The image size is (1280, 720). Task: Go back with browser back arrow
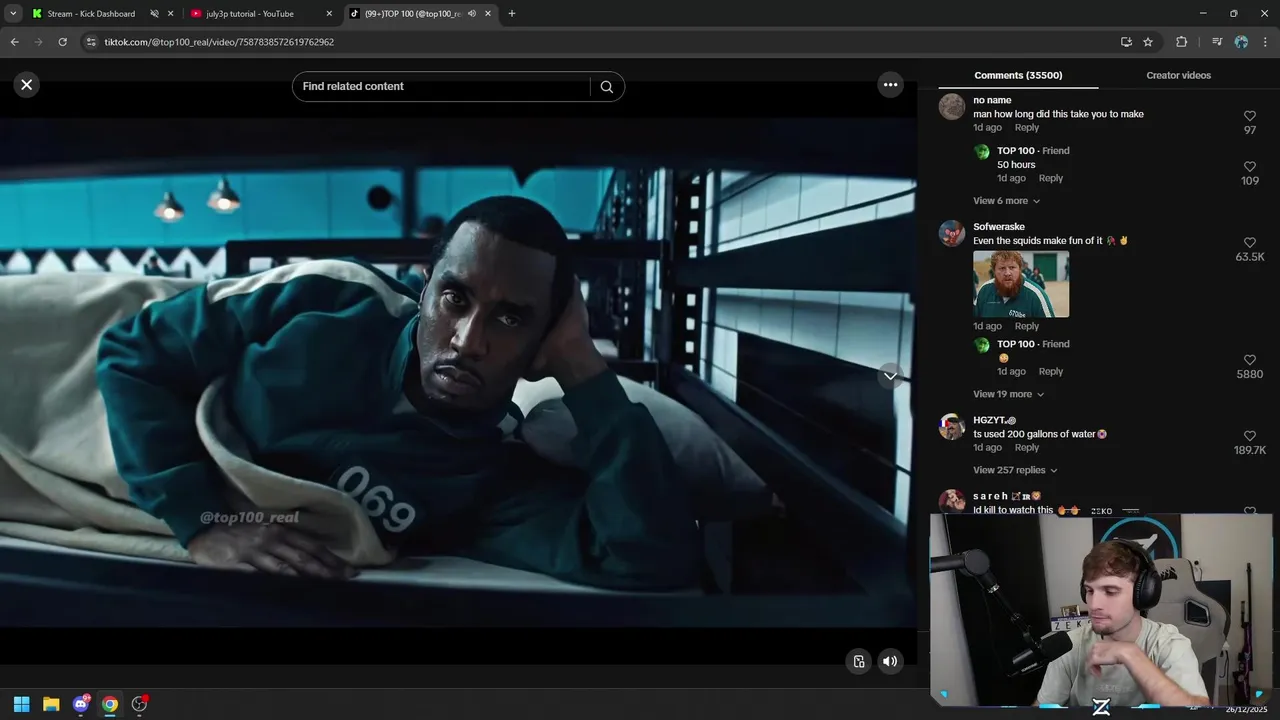pyautogui.click(x=14, y=42)
